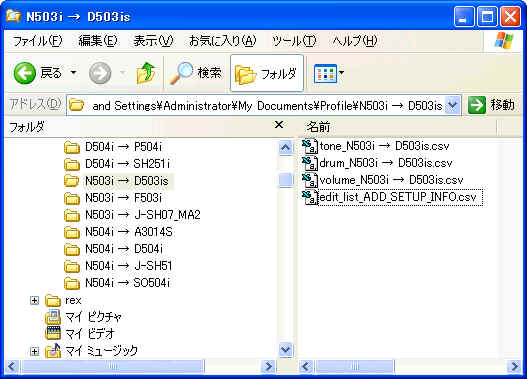Click the Windows flag logo

point(503,41)
